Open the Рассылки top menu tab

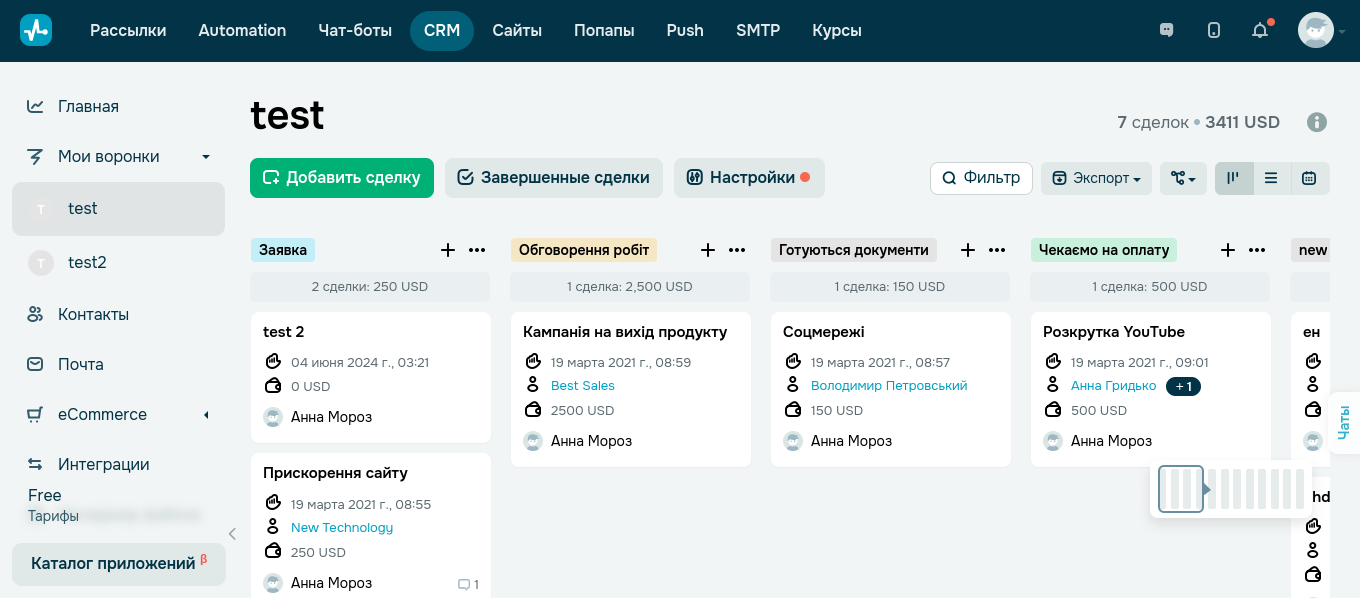(x=128, y=30)
